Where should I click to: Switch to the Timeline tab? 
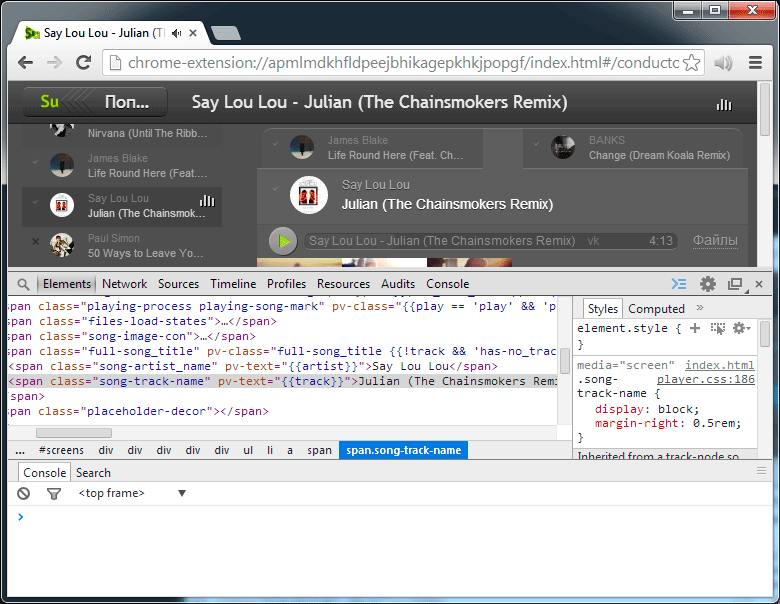(233, 284)
